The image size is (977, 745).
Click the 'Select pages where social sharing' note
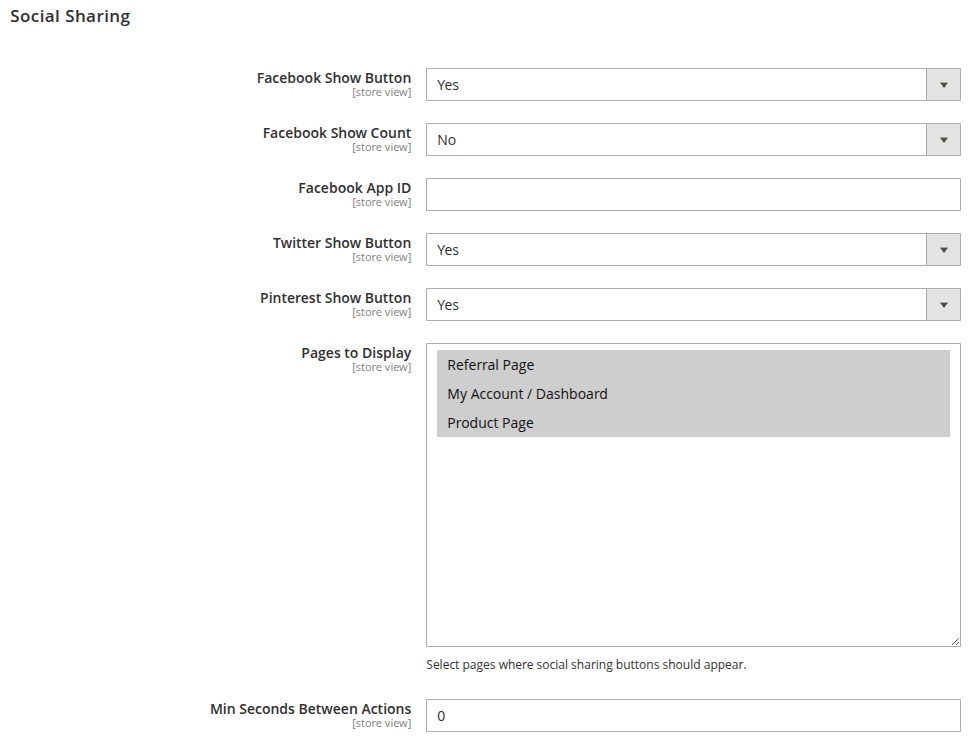click(586, 665)
